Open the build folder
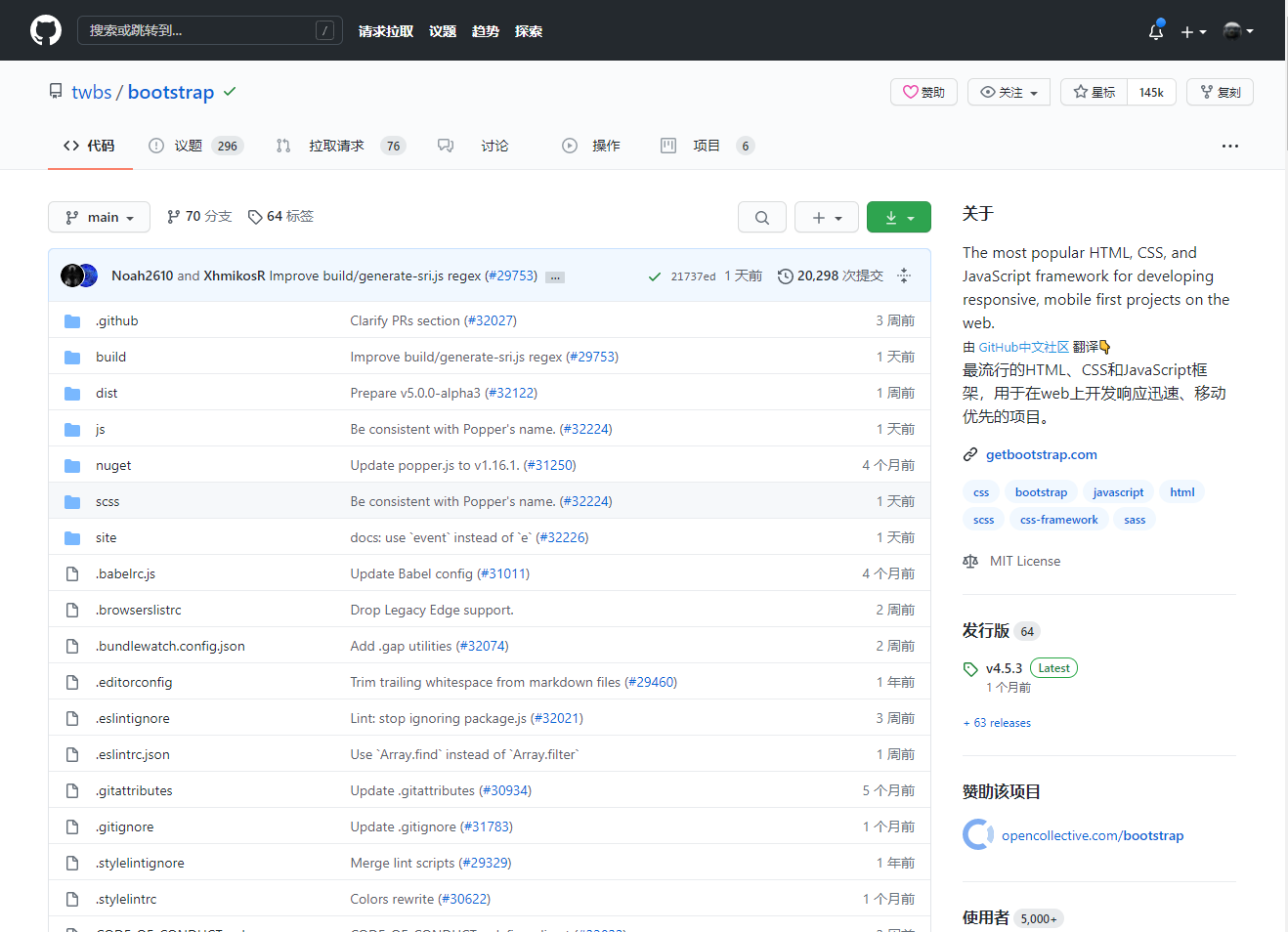 110,357
